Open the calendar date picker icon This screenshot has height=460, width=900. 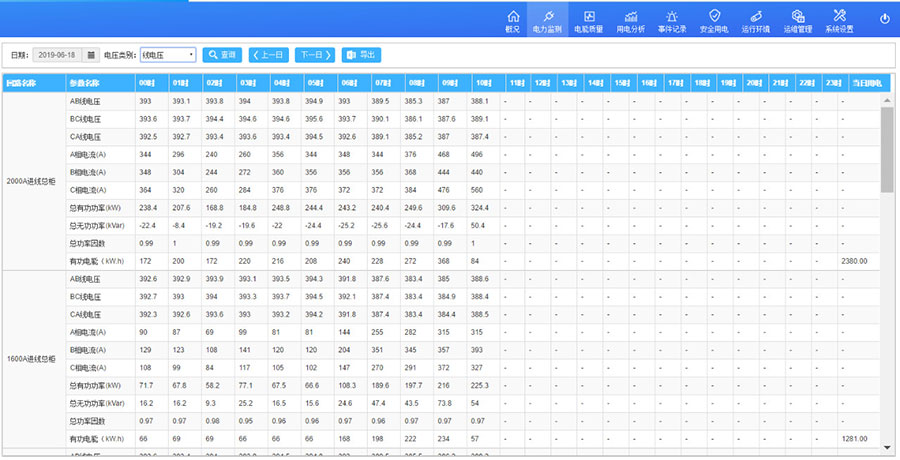(91, 55)
